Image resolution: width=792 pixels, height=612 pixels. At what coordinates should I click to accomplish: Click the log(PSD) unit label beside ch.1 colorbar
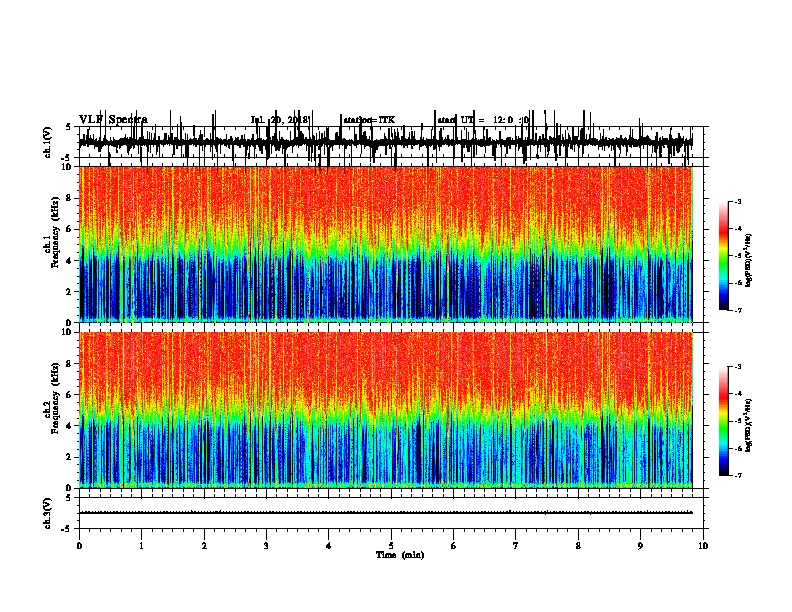749,260
